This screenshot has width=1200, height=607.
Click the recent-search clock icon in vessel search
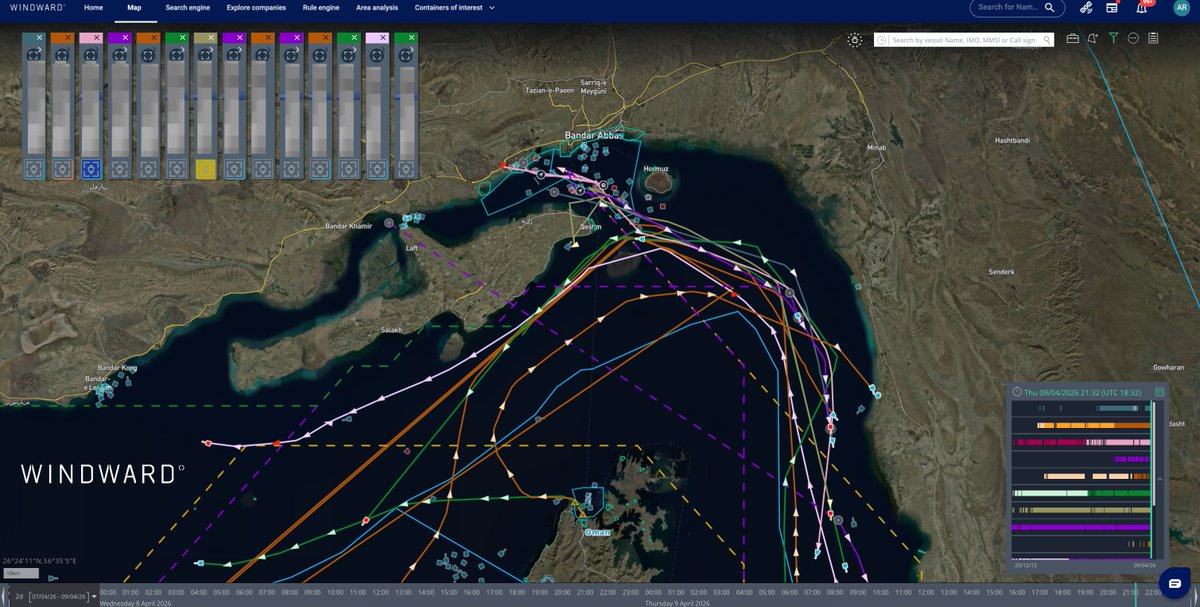tap(882, 40)
